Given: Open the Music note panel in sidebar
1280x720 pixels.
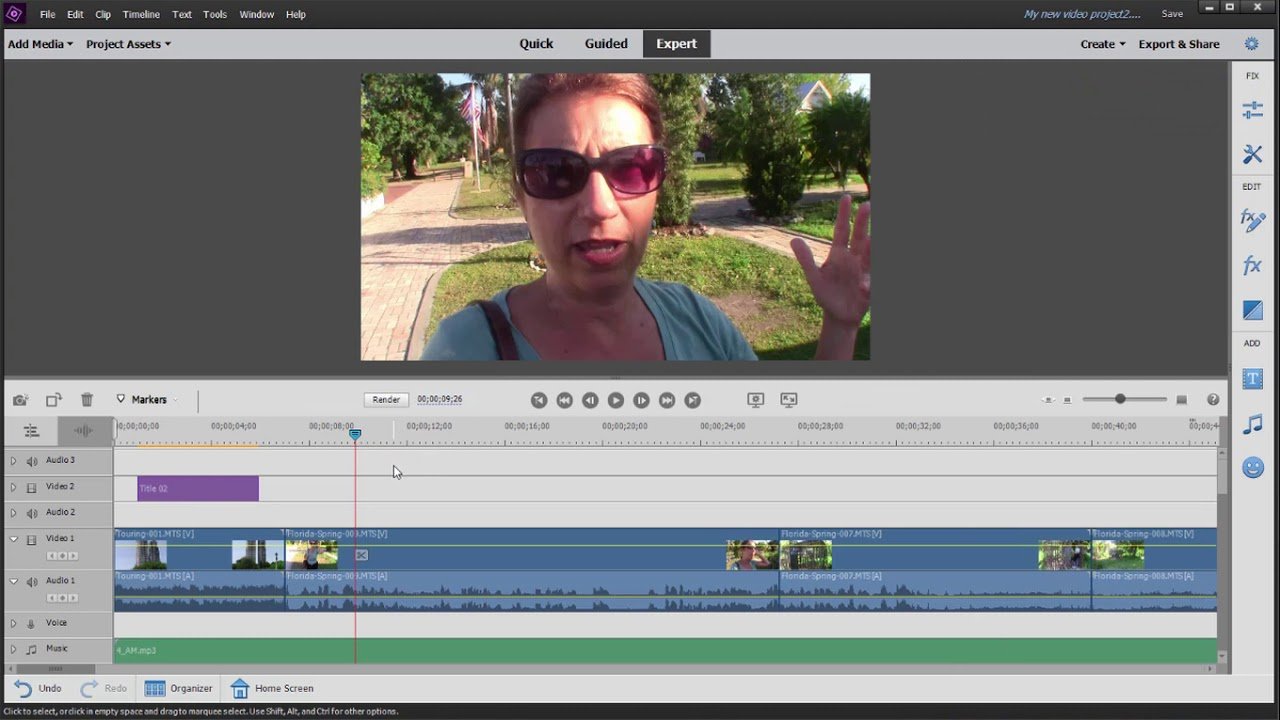Looking at the screenshot, I should pyautogui.click(x=1252, y=425).
